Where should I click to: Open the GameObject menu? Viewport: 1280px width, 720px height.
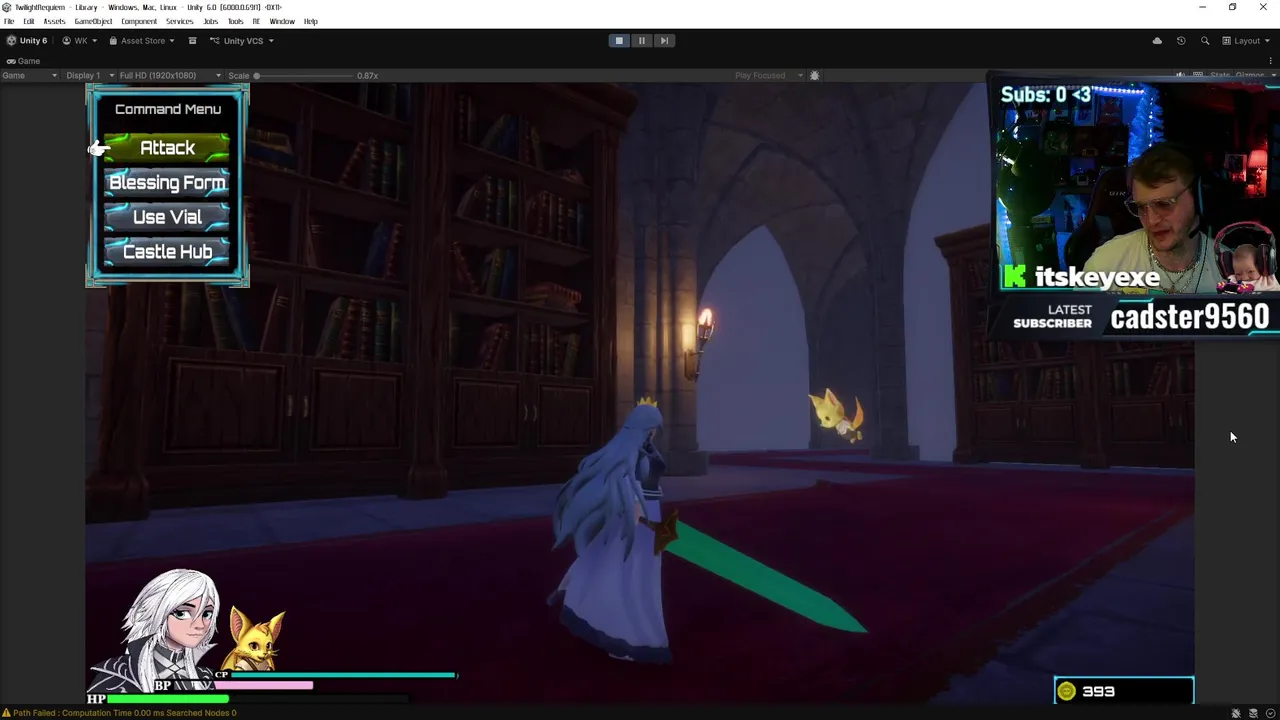(93, 21)
